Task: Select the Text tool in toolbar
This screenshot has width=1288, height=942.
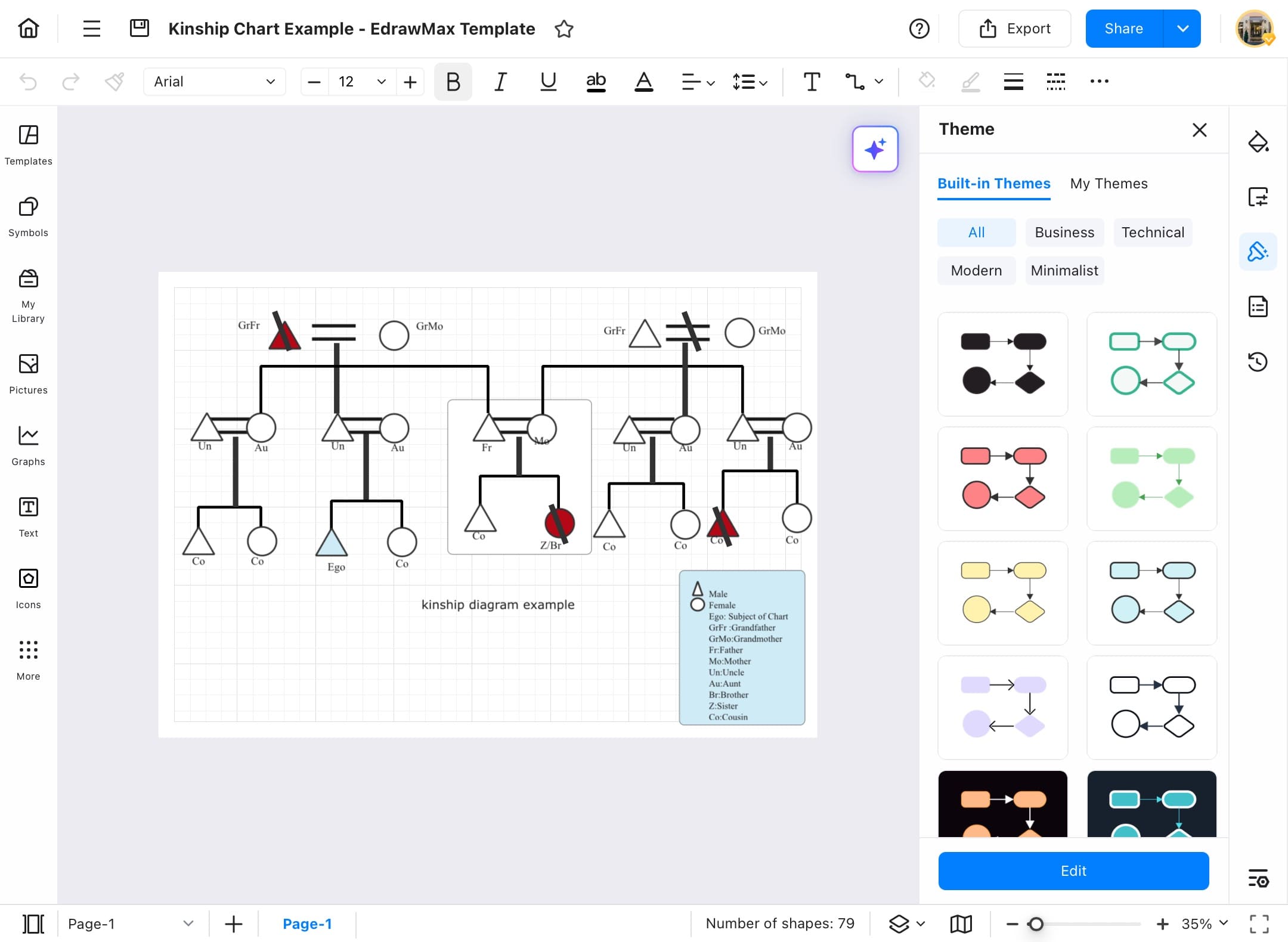Action: [812, 82]
